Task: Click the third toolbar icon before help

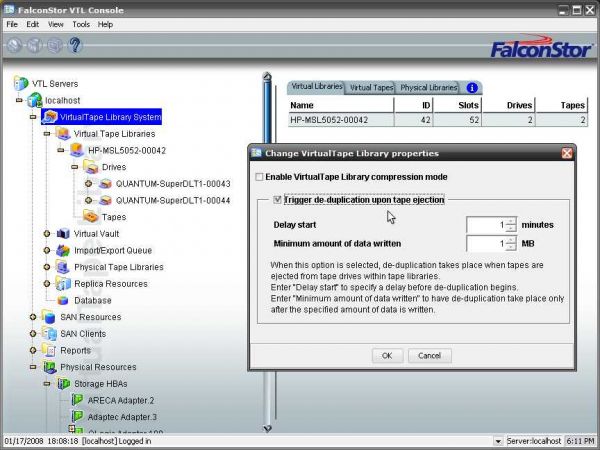Action: point(55,45)
